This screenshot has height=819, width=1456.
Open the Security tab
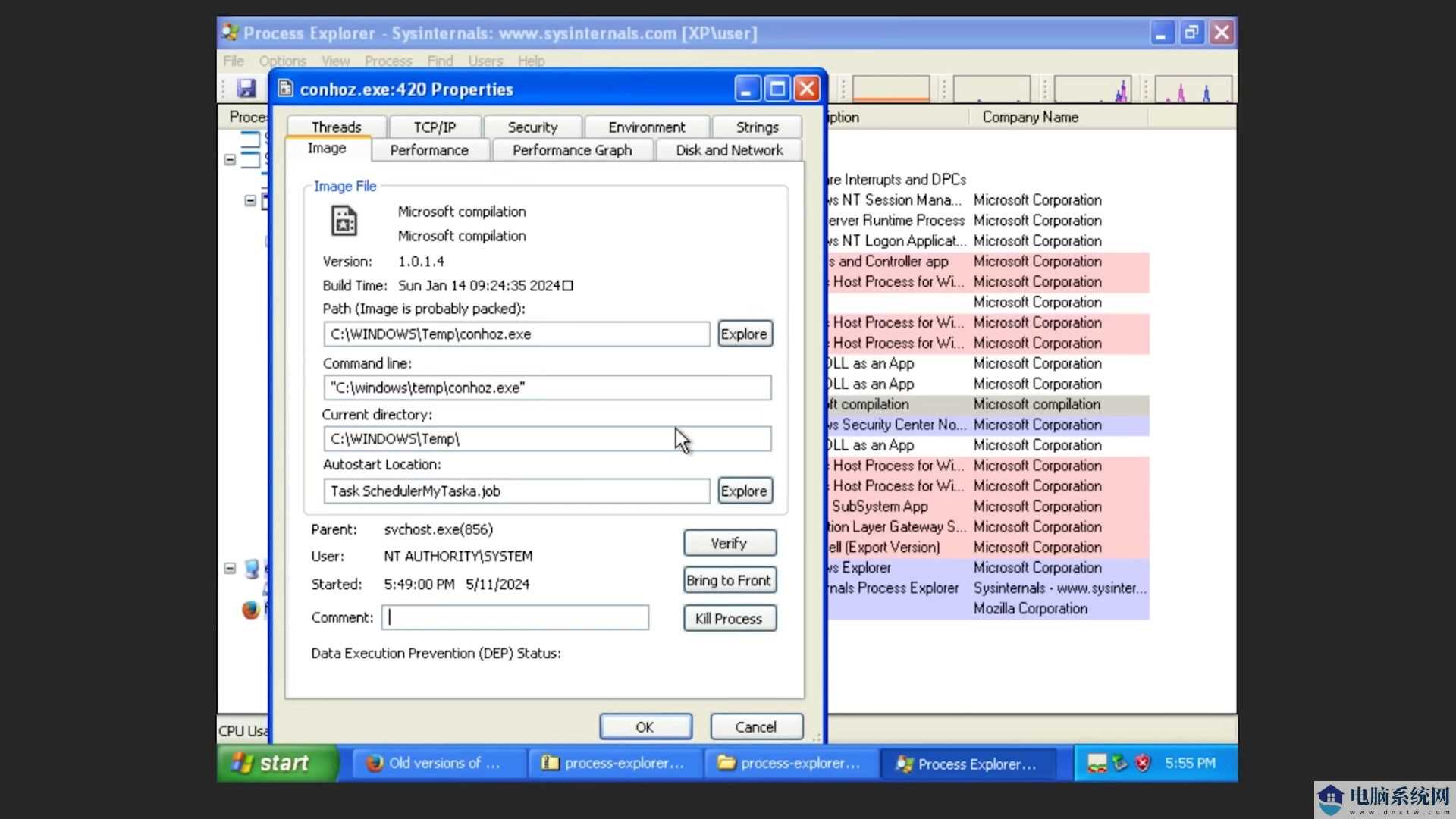pos(532,127)
